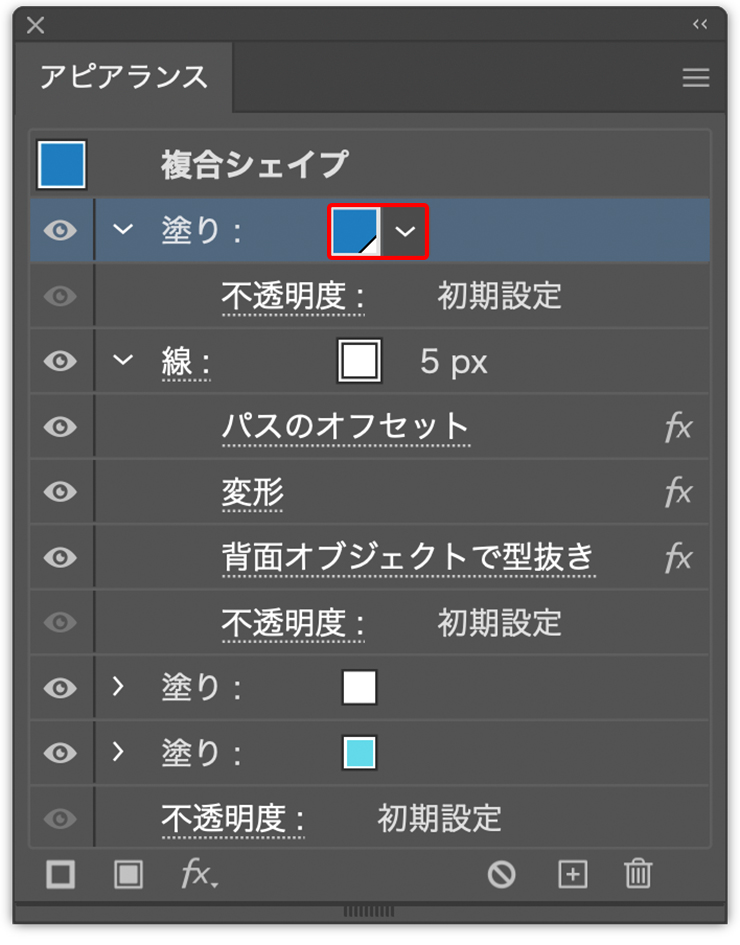Select the アピアランス panel tab
Viewport: 740px width, 945px height.
[123, 78]
